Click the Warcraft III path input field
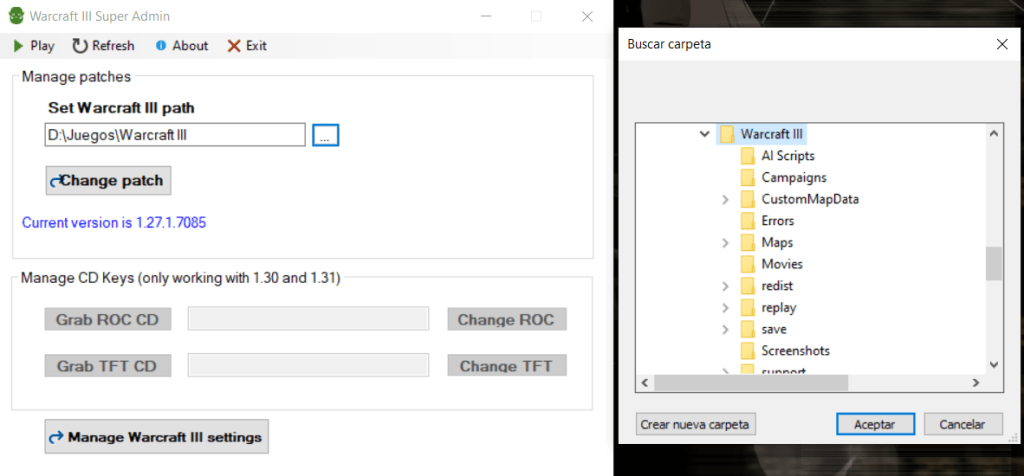This screenshot has height=476, width=1024. [x=175, y=135]
